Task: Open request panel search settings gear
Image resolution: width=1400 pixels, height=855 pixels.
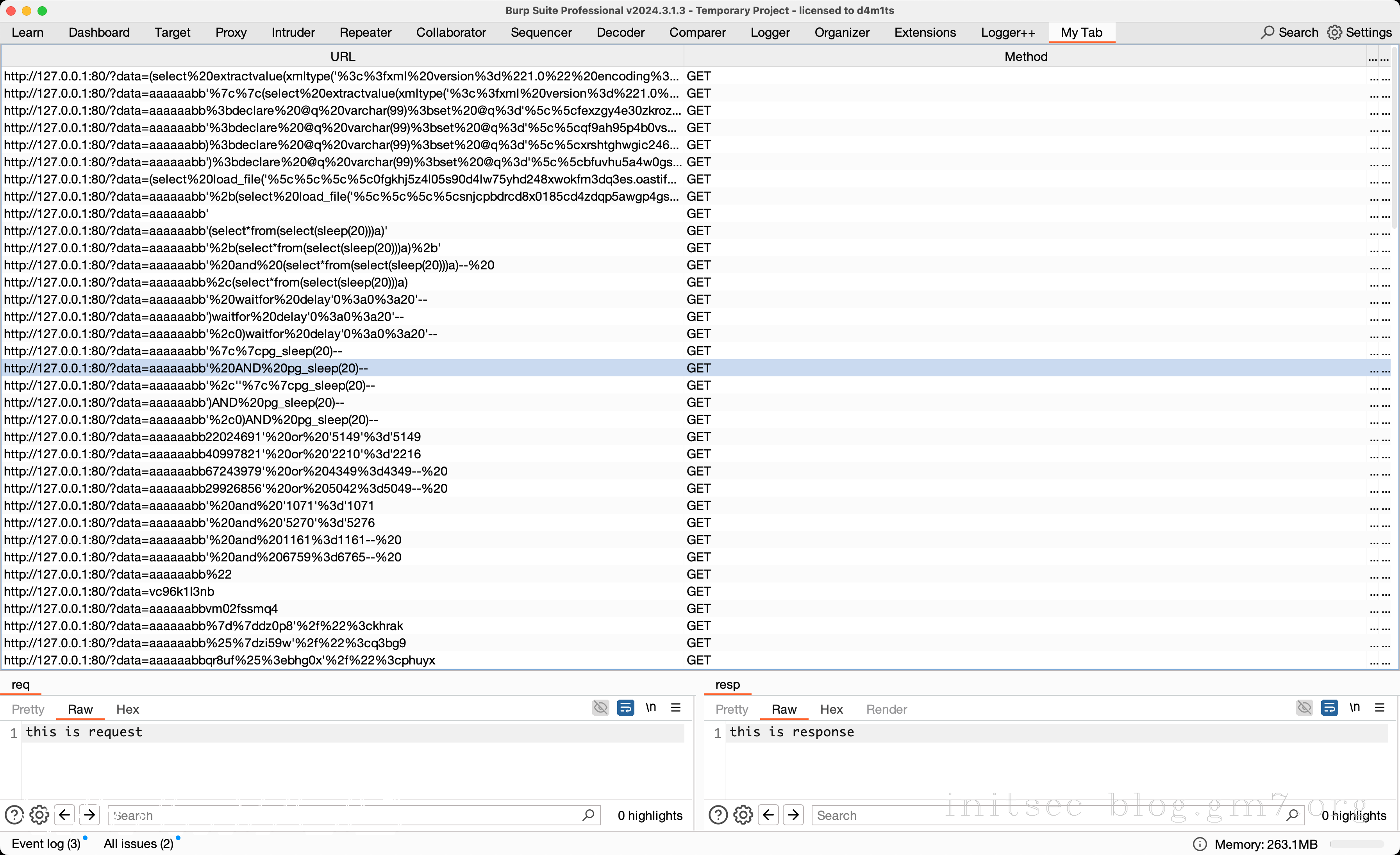Action: pyautogui.click(x=39, y=815)
